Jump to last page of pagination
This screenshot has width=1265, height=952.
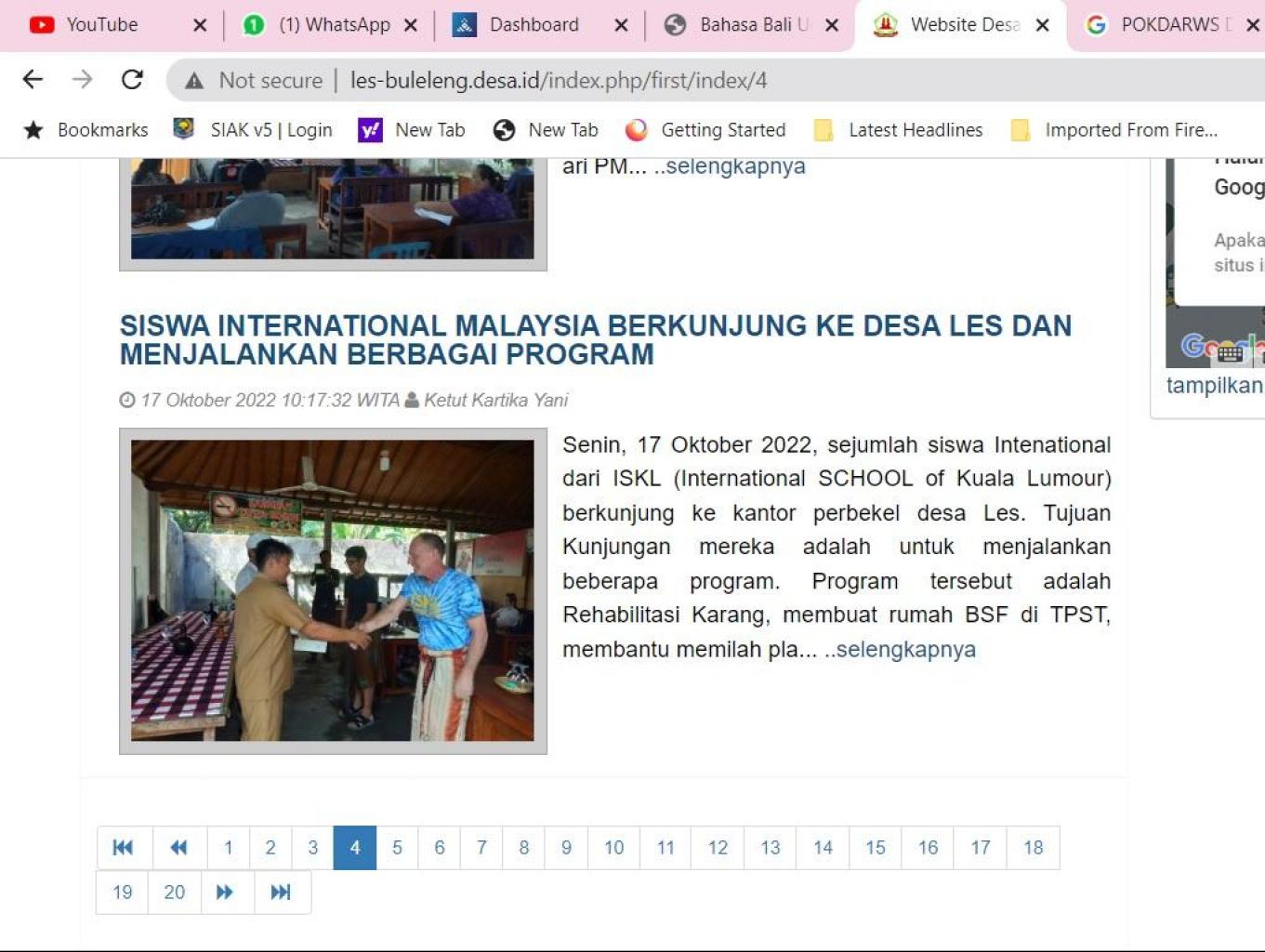(281, 892)
